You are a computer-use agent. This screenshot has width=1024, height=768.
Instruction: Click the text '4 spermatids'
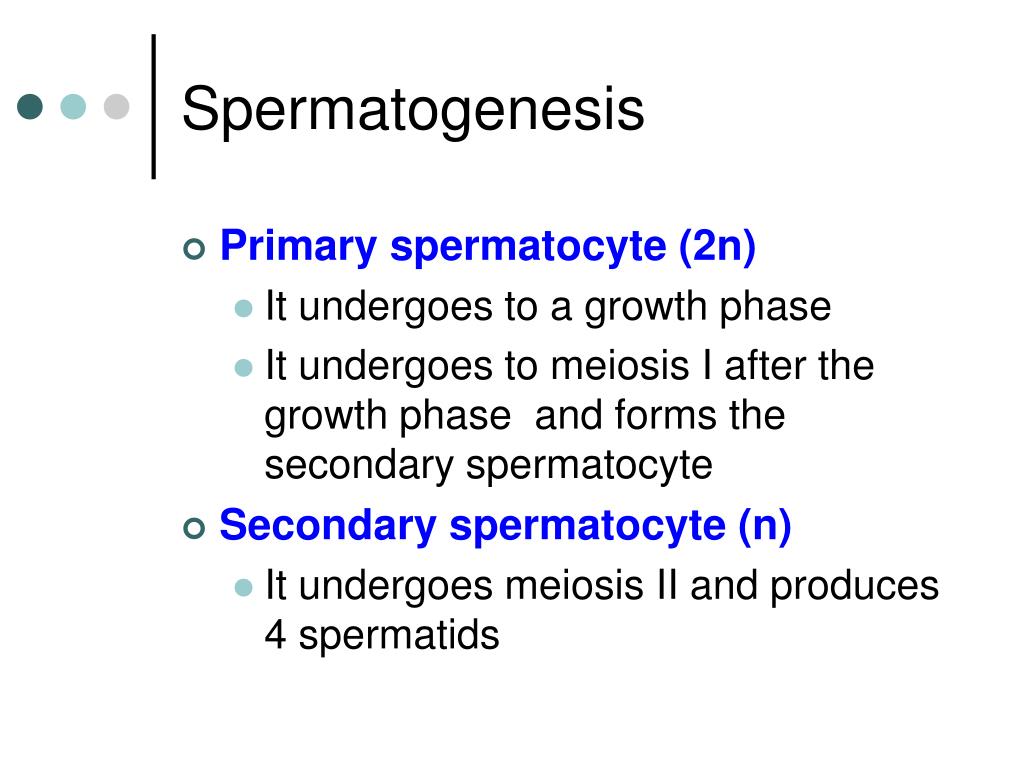click(382, 635)
